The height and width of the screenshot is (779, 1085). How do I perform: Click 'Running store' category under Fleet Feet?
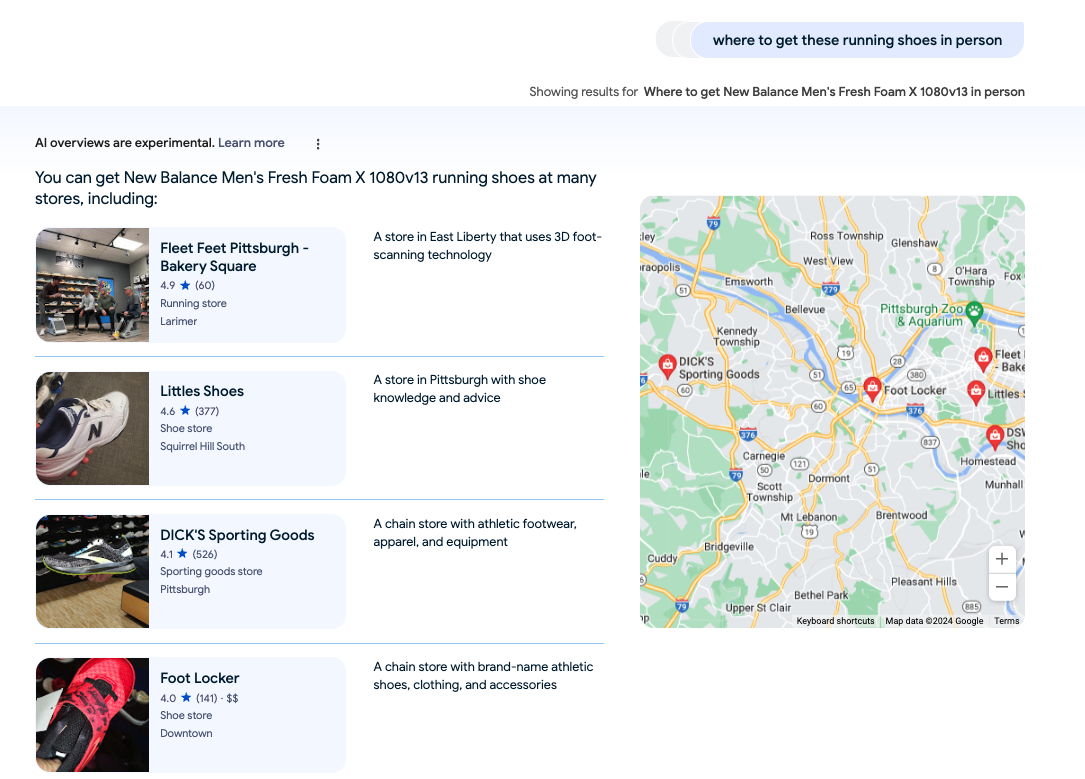point(193,303)
